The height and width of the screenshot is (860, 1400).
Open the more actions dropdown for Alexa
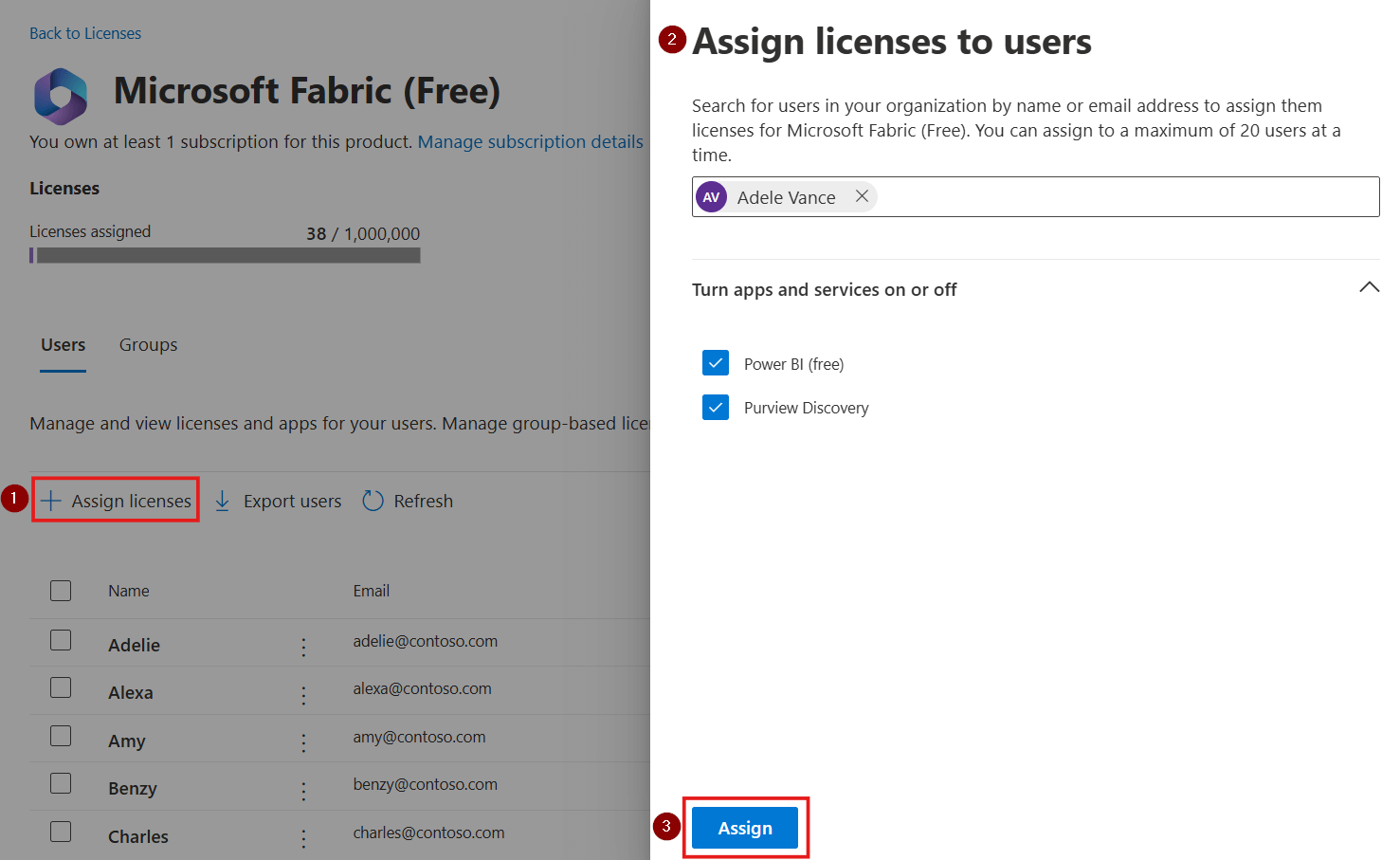click(x=303, y=693)
